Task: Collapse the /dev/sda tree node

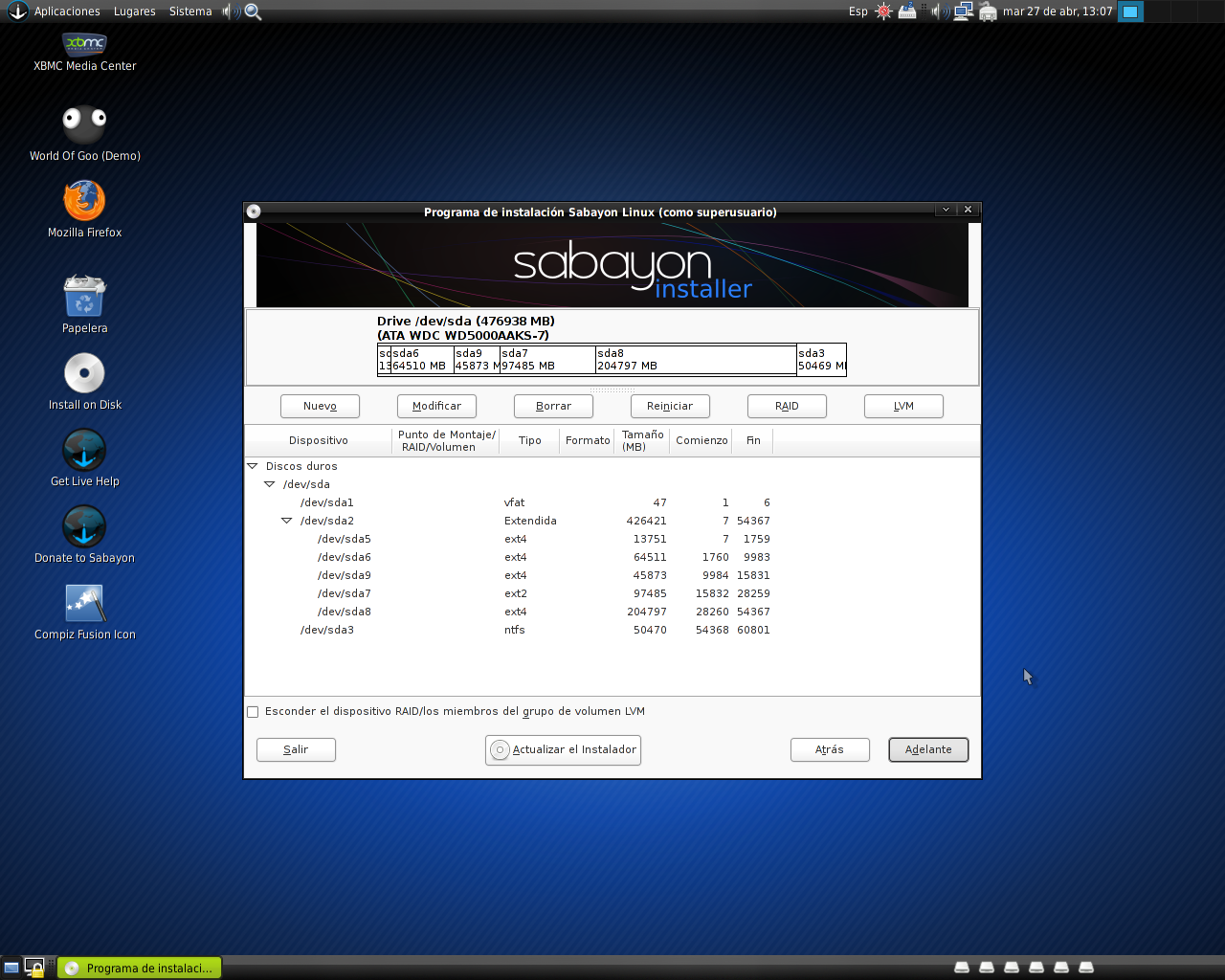Action: tap(270, 484)
